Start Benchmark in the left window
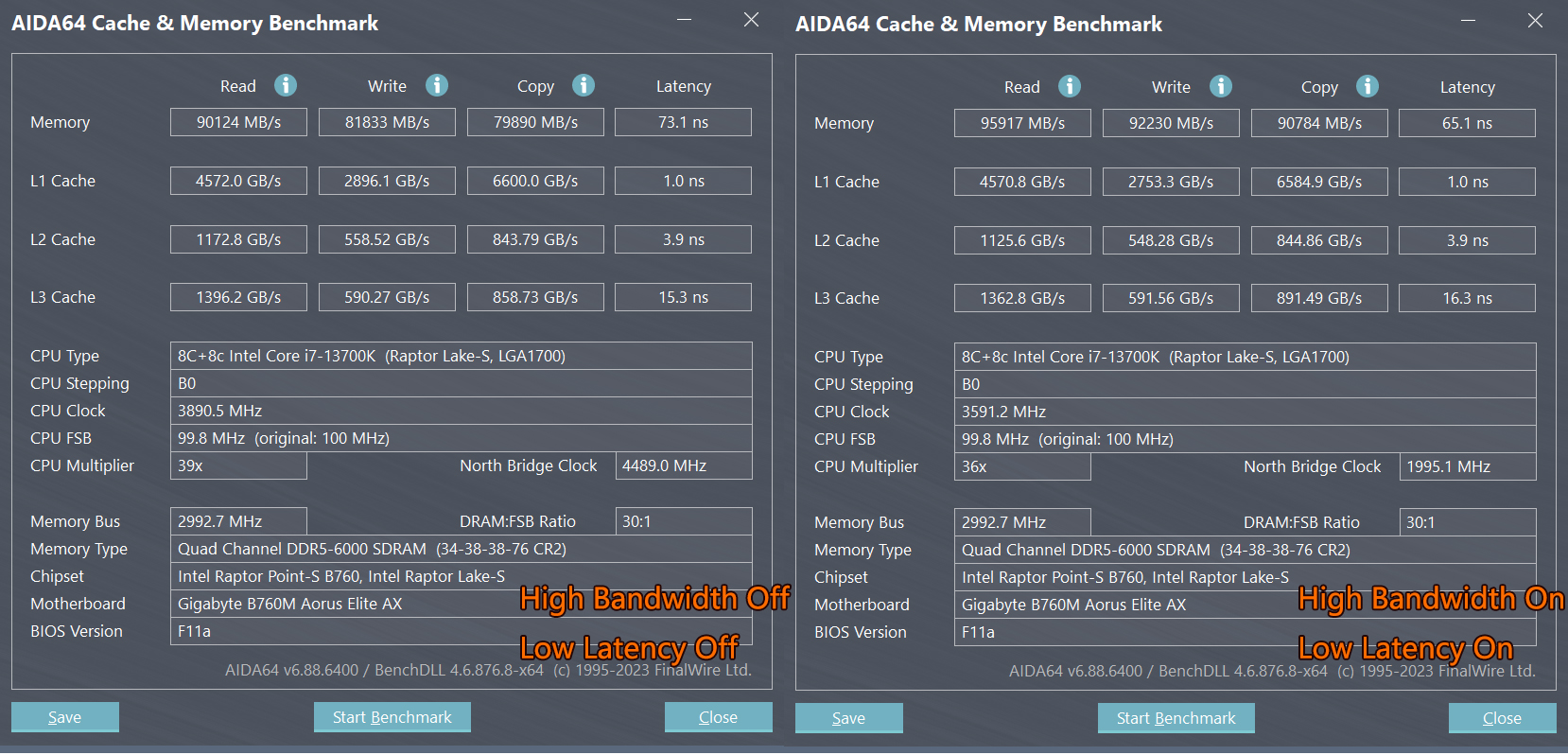 (392, 717)
